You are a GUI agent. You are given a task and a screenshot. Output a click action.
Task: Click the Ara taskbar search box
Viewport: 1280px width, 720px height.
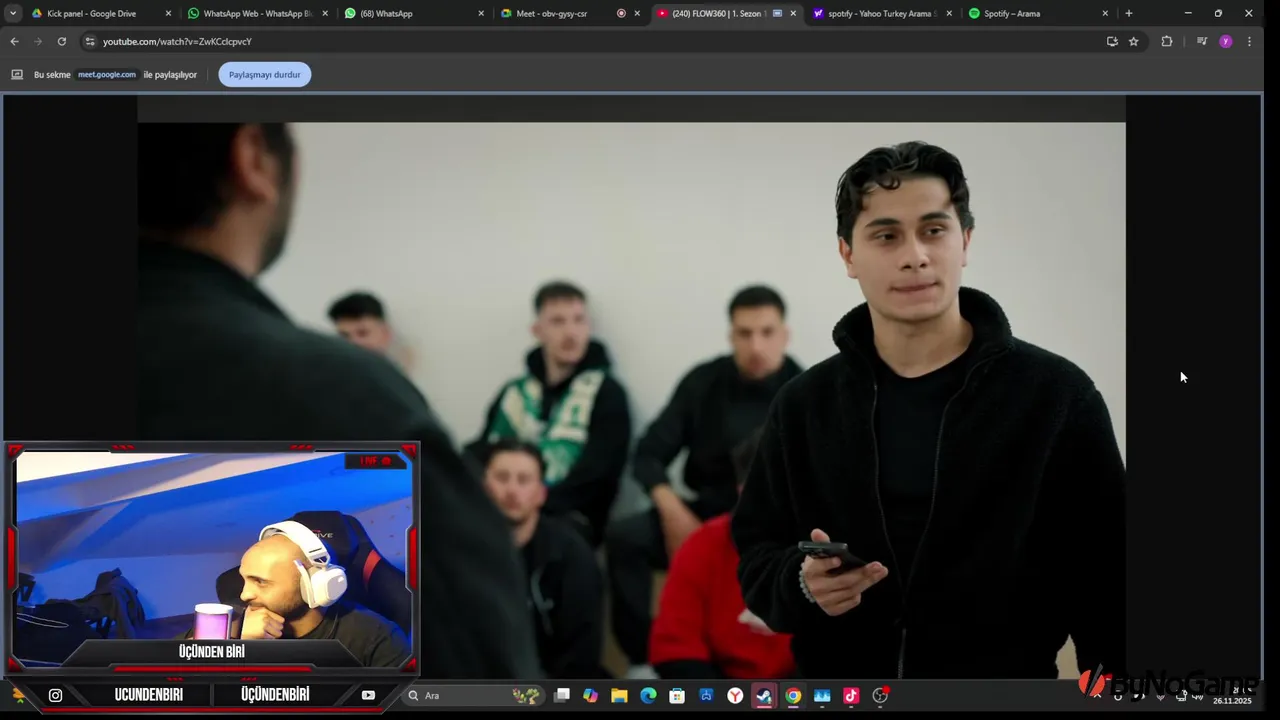pyautogui.click(x=473, y=695)
